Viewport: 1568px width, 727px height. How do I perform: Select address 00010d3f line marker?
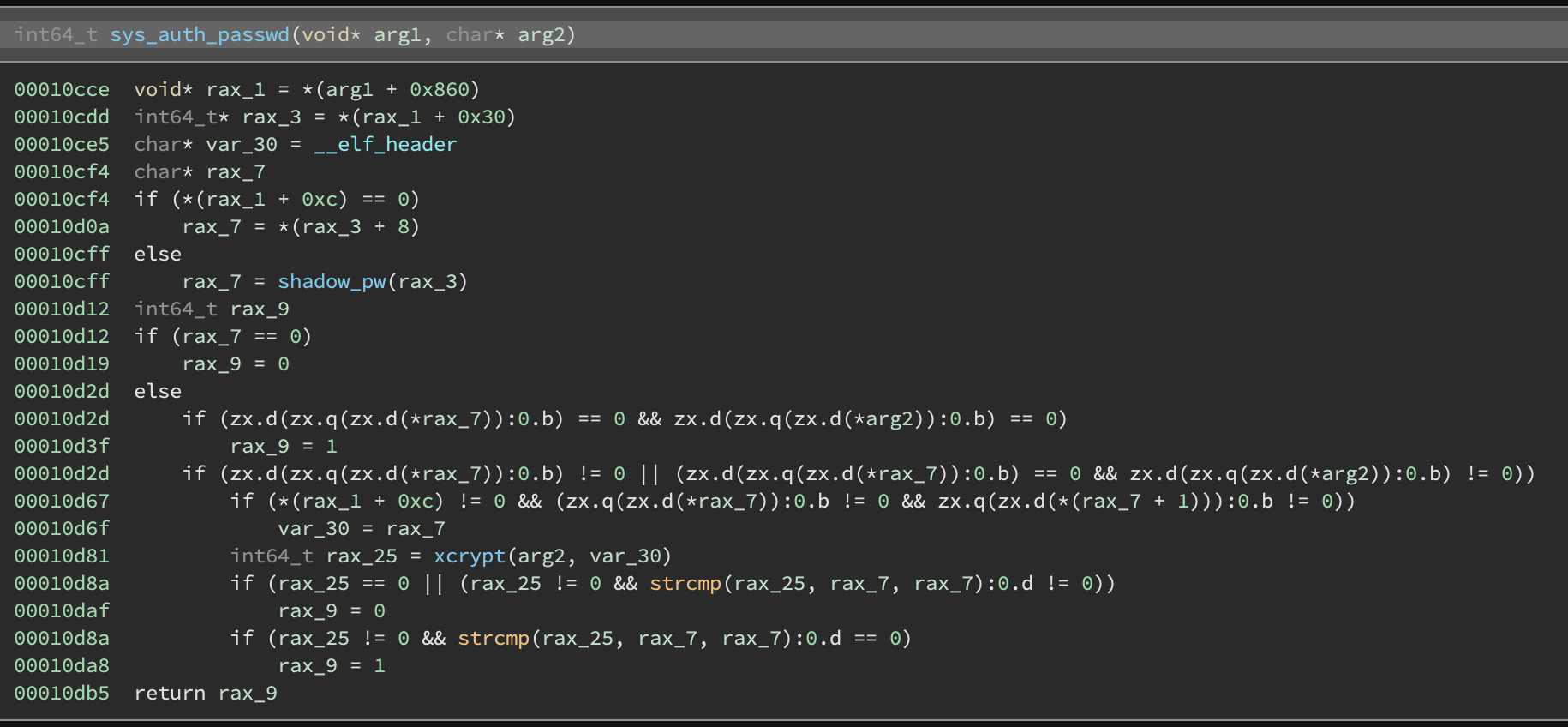pos(62,446)
